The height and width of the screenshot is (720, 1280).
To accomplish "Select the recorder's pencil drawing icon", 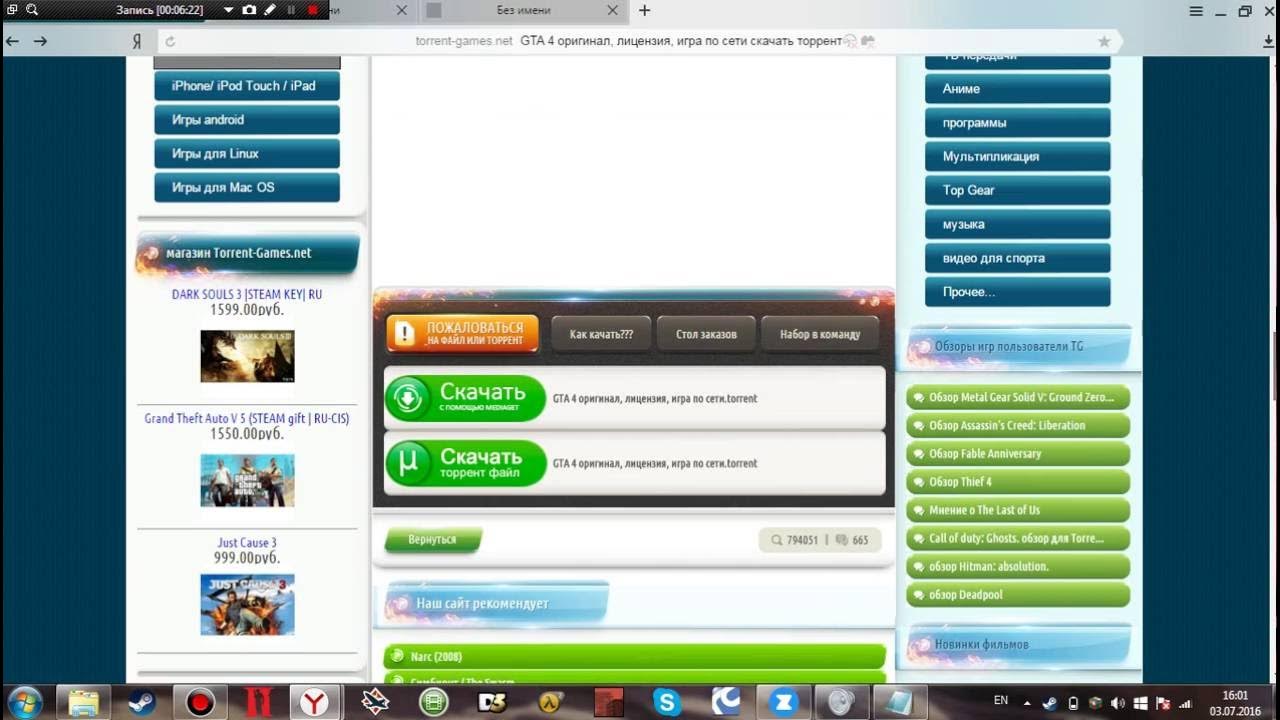I will pyautogui.click(x=270, y=10).
